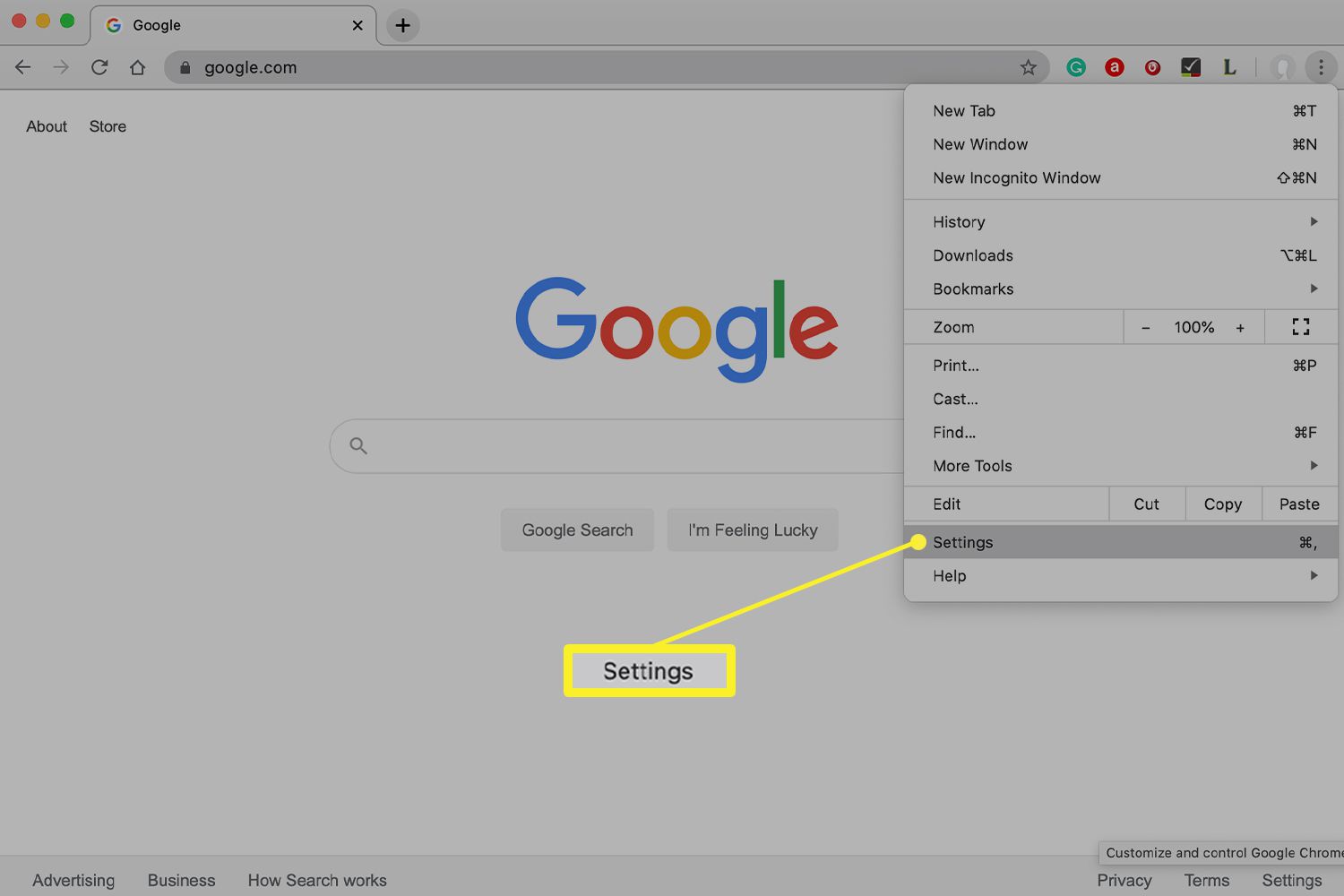Open the Grammarly extension icon

[x=1076, y=67]
